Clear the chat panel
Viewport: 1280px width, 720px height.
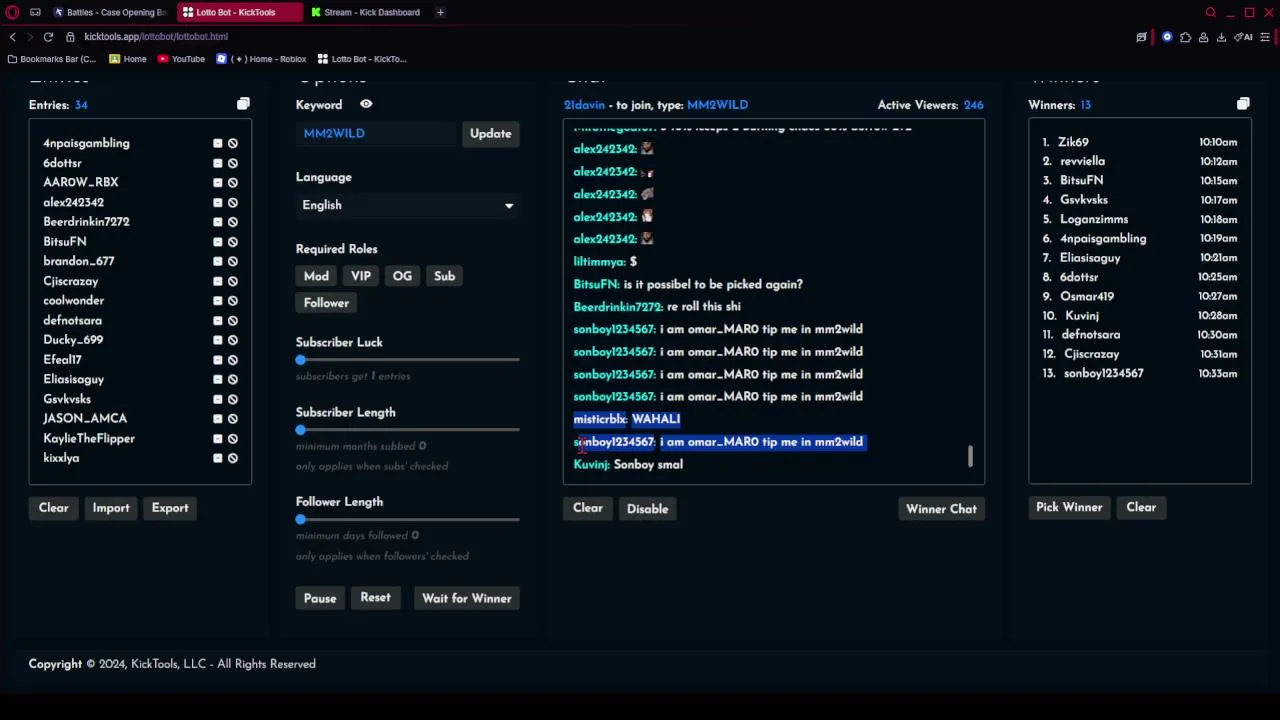coord(588,508)
